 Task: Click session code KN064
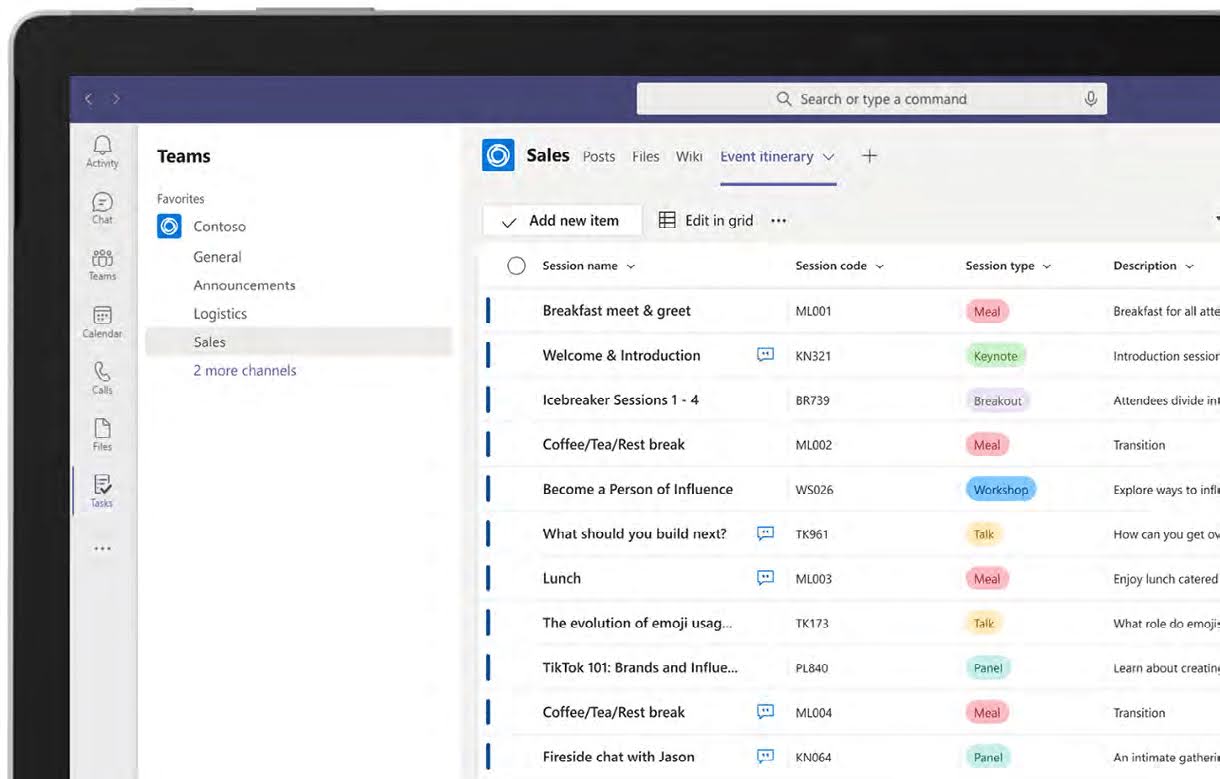pyautogui.click(x=813, y=757)
